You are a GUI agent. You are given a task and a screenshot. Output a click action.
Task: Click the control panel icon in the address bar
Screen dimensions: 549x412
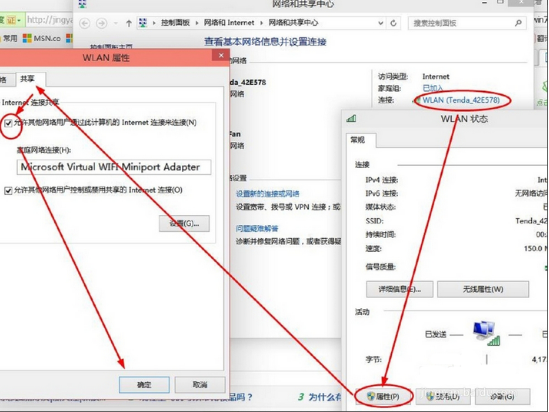click(143, 23)
